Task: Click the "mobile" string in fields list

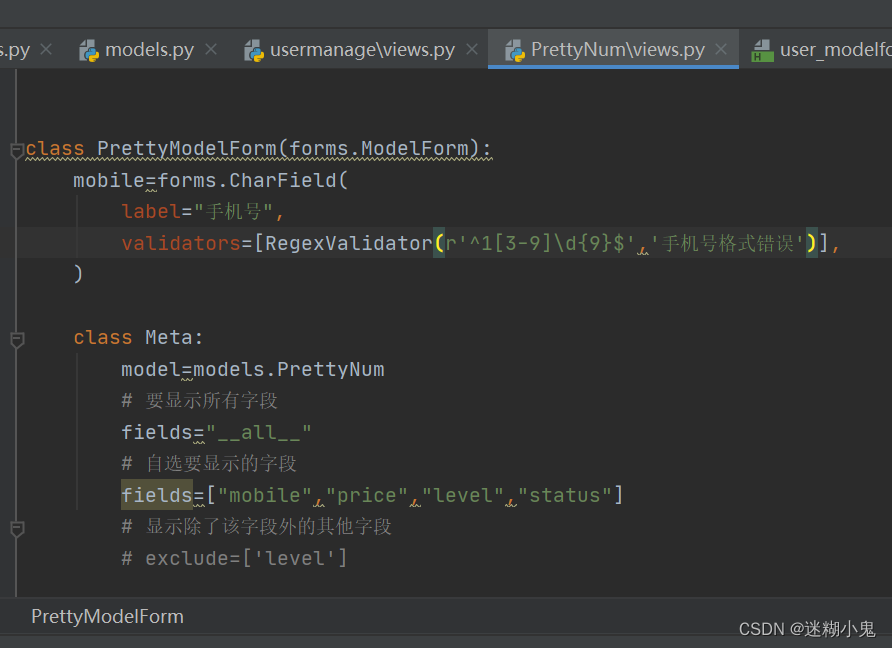Action: click(x=265, y=495)
